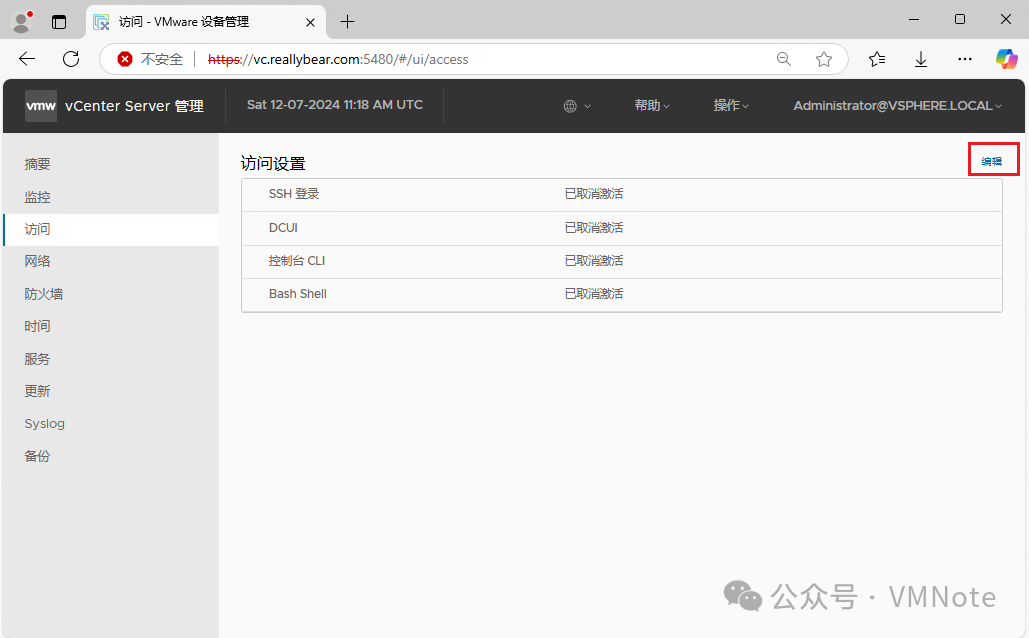Click the red not-secure warning icon
1029x638 pixels.
(x=125, y=59)
